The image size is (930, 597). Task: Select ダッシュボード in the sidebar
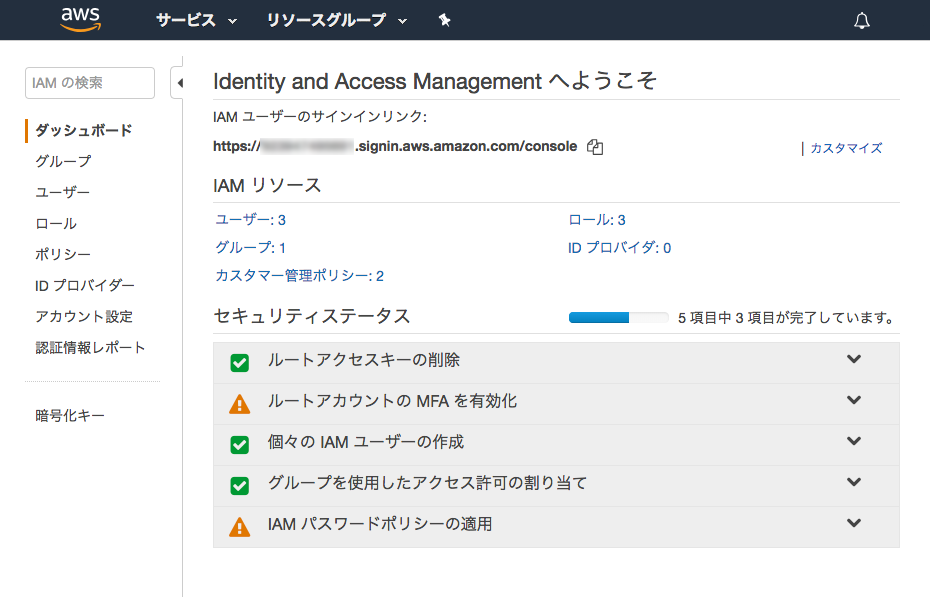(x=84, y=130)
